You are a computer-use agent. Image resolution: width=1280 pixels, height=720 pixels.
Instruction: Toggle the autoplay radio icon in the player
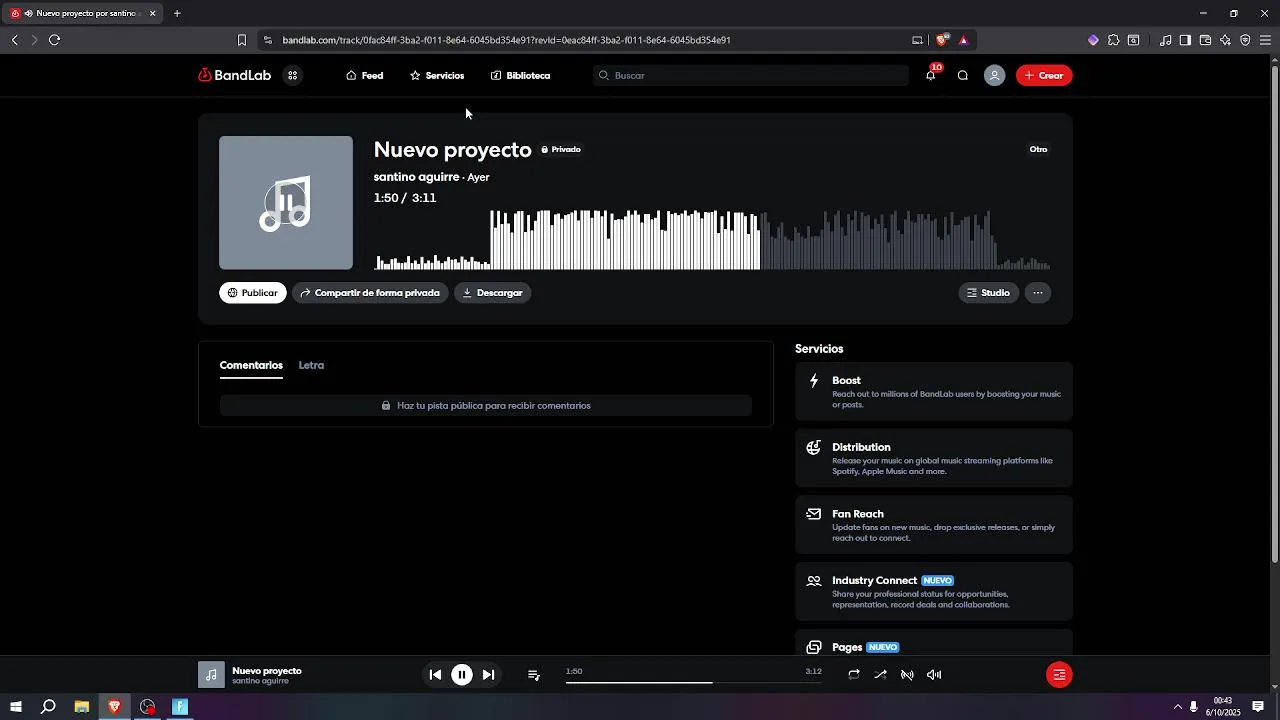[907, 675]
